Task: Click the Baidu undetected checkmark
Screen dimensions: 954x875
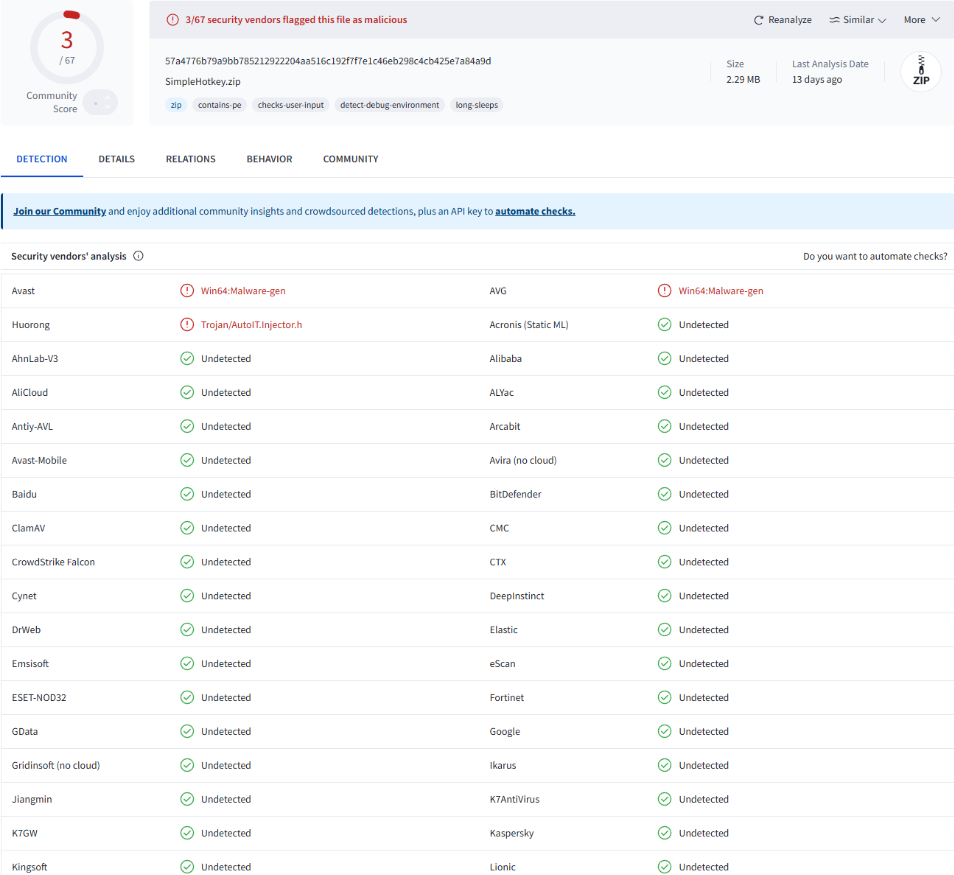Action: point(187,494)
